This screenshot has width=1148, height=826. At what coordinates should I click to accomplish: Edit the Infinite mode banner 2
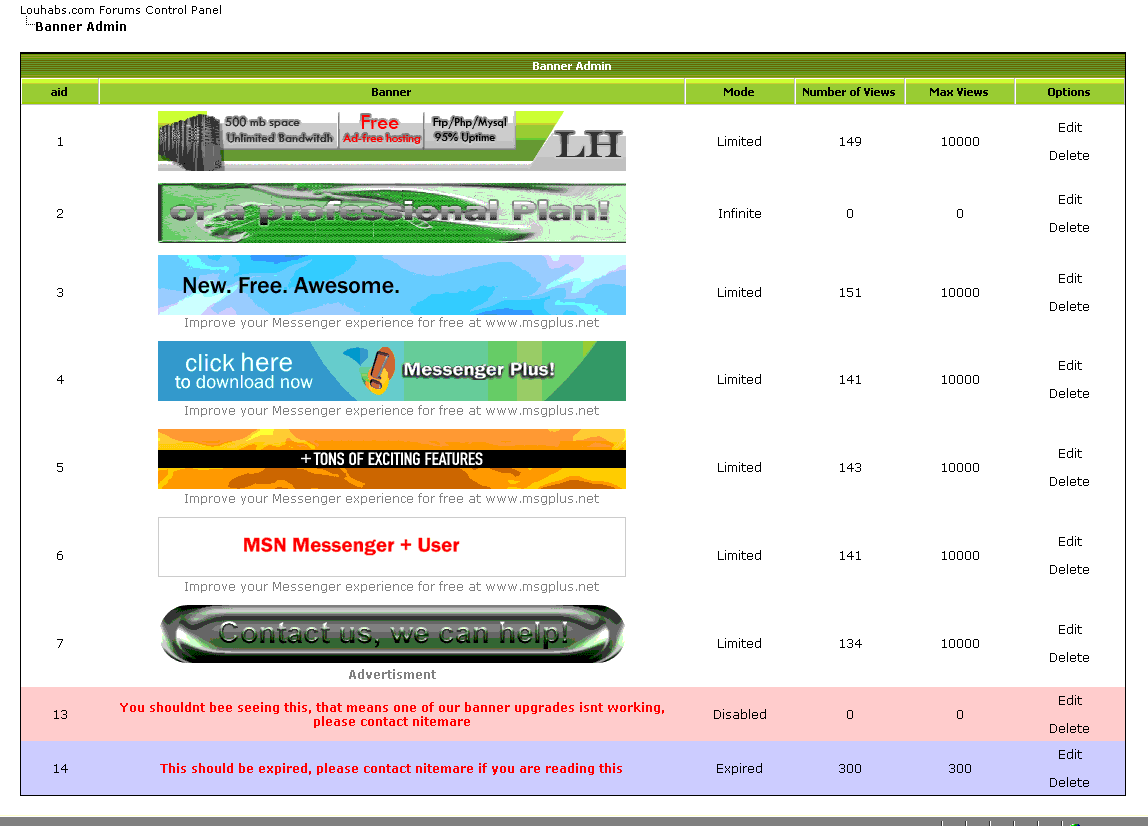1069,200
